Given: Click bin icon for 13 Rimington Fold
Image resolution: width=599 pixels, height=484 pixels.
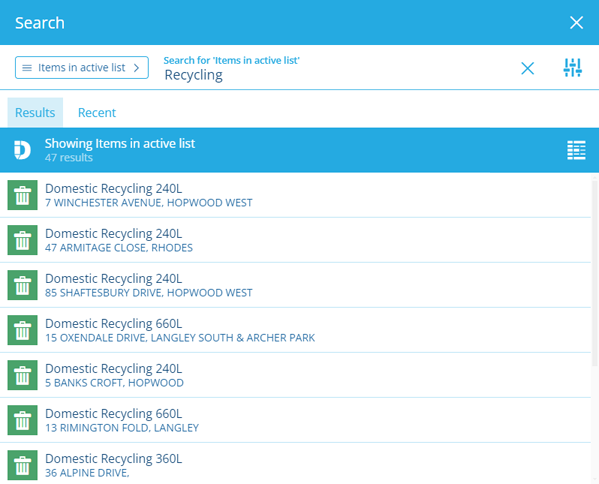Looking at the screenshot, I should point(23,420).
